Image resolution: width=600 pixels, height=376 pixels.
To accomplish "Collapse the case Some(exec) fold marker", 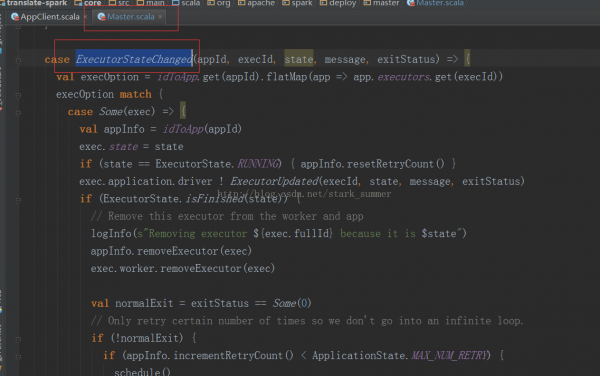I will point(18,113).
